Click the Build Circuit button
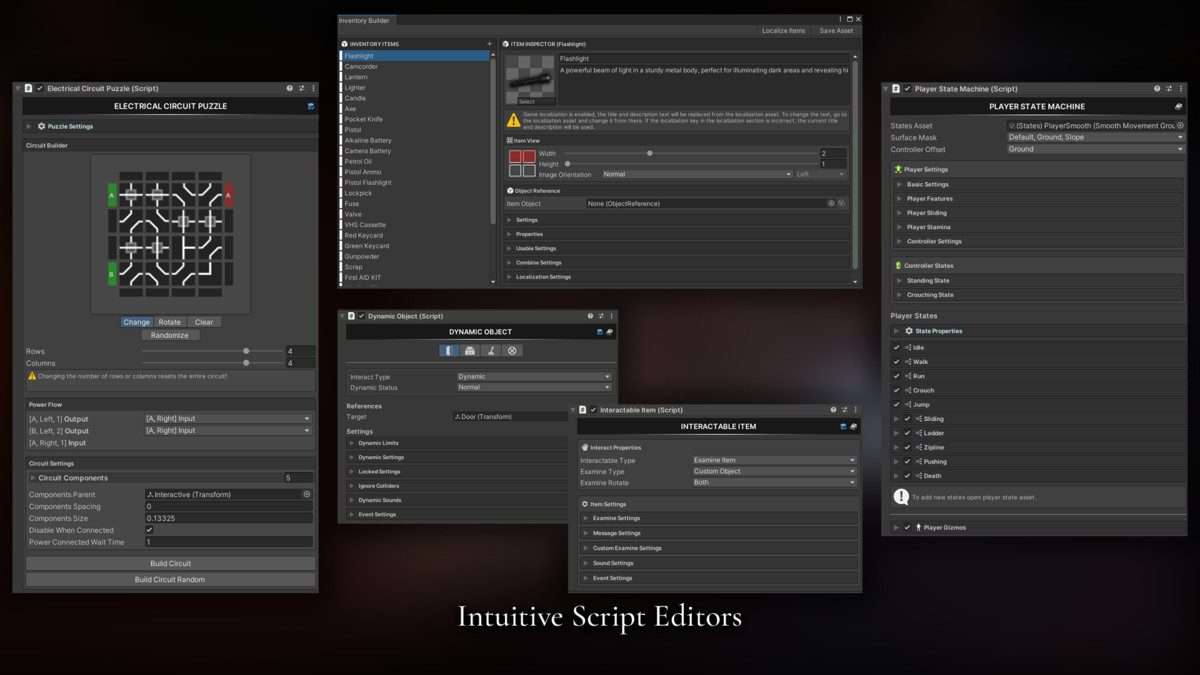The width and height of the screenshot is (1200, 675). 170,564
